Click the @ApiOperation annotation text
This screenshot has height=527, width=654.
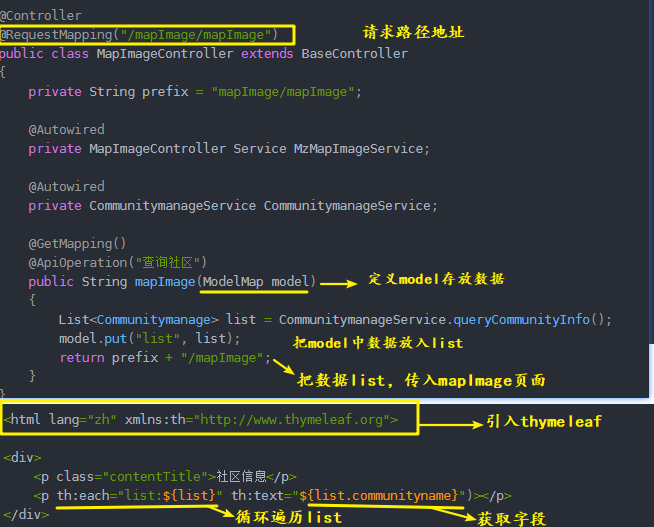(117, 263)
